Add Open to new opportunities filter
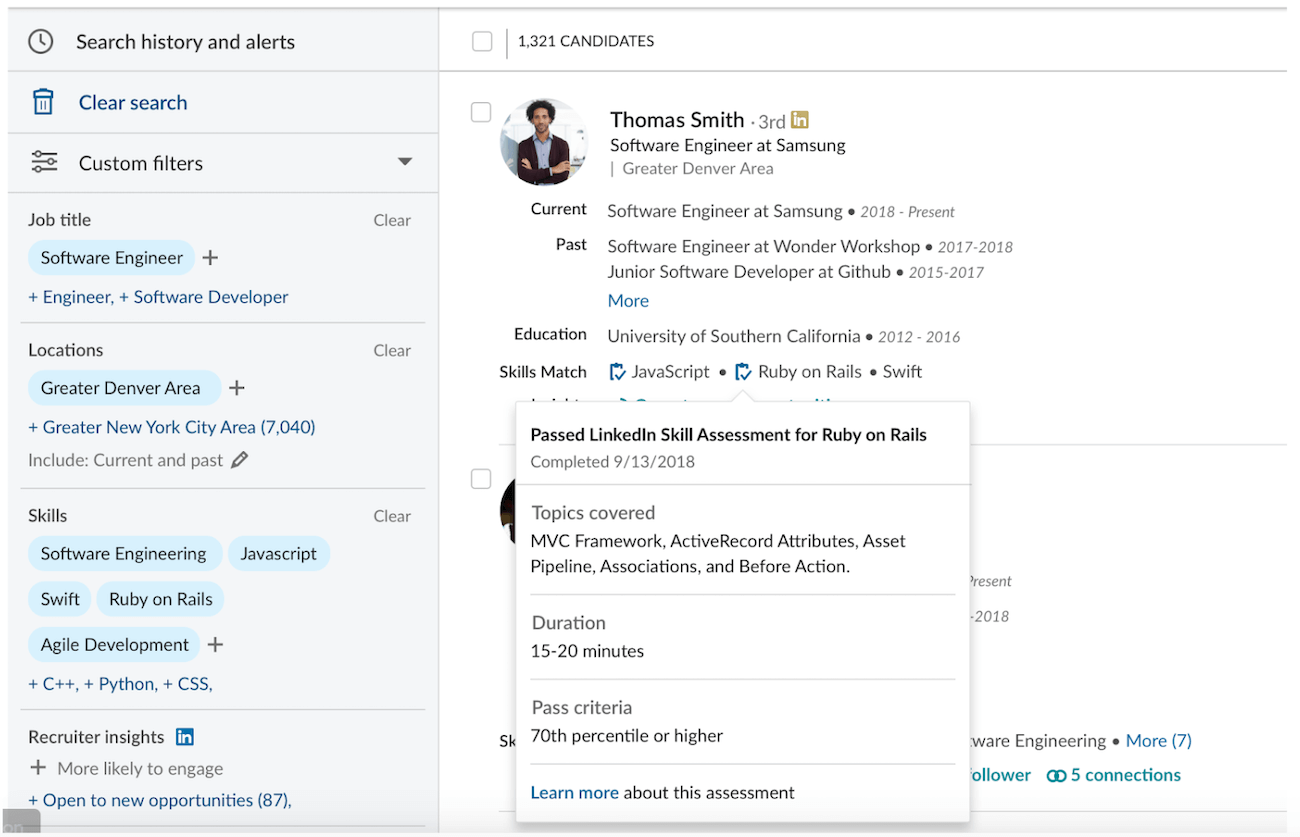 tap(159, 800)
